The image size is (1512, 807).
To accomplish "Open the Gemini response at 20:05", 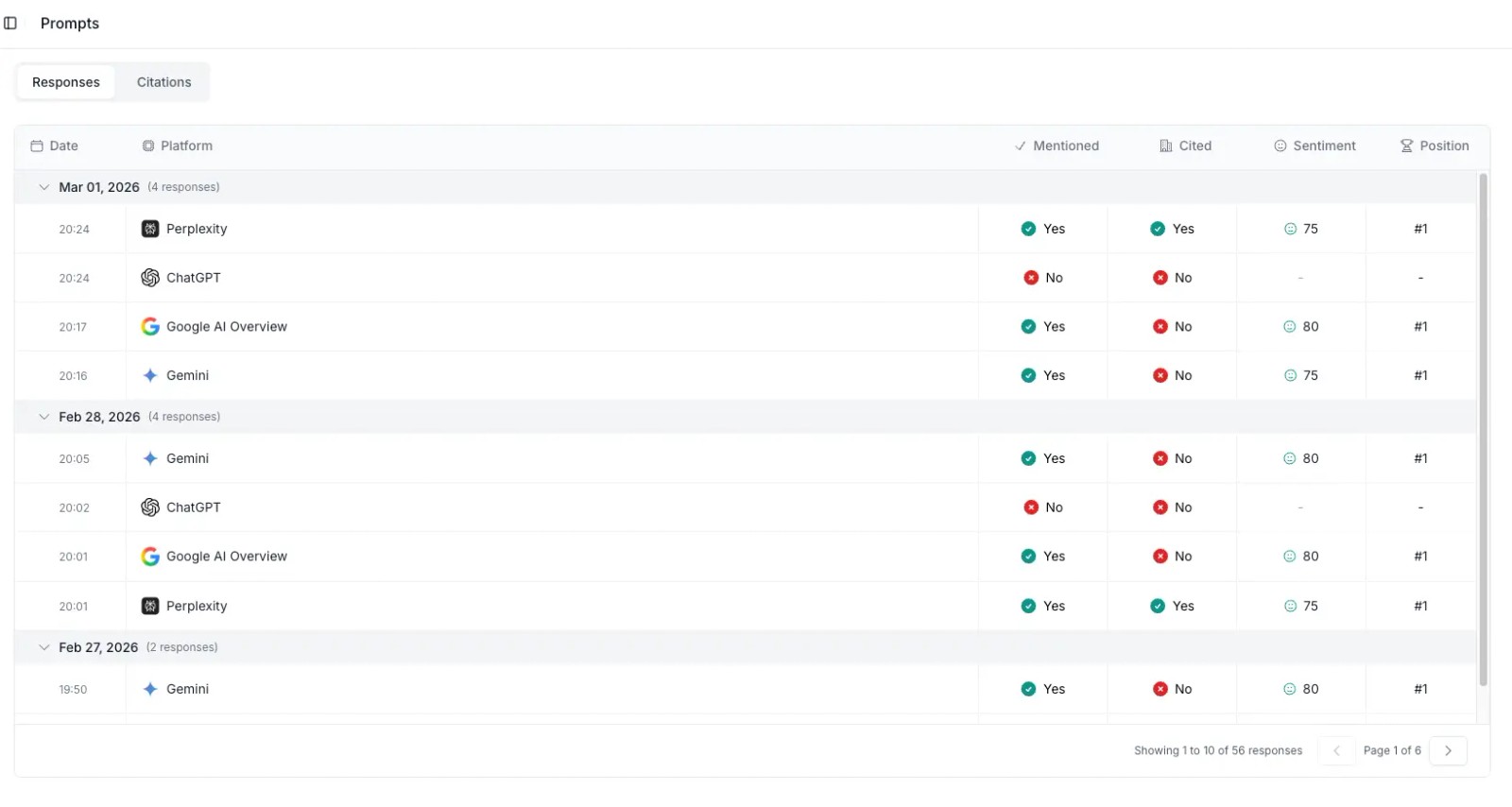I will (x=745, y=458).
